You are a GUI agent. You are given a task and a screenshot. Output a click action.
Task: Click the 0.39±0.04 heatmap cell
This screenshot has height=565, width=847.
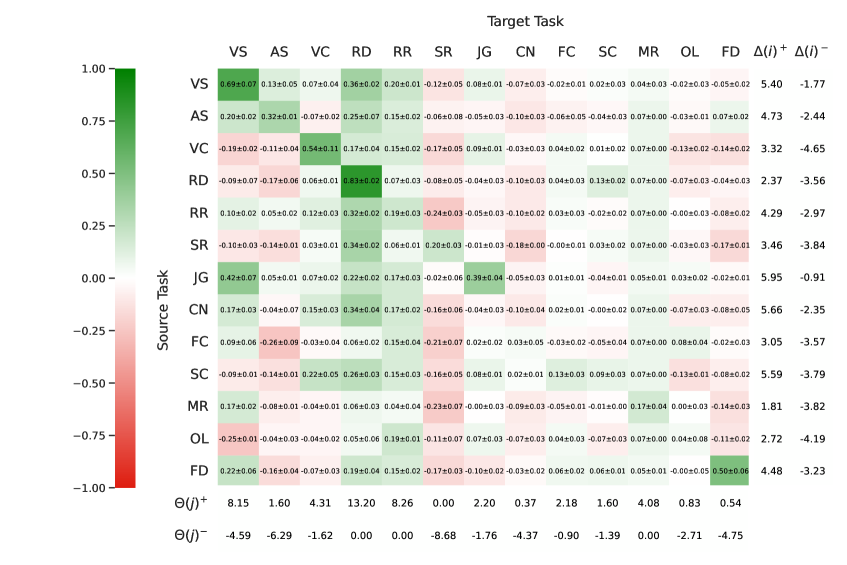point(484,278)
